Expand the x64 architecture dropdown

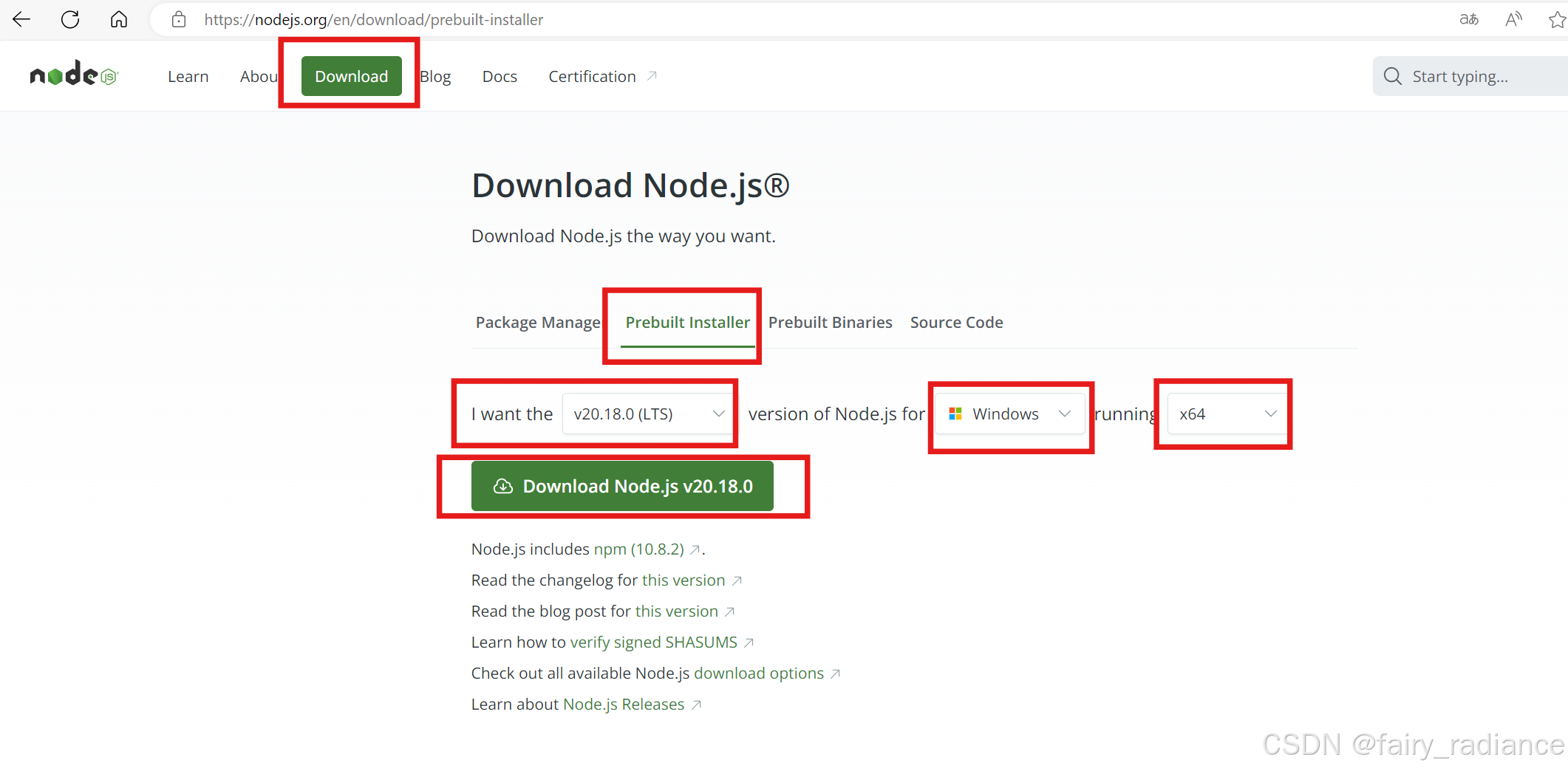pos(1227,414)
